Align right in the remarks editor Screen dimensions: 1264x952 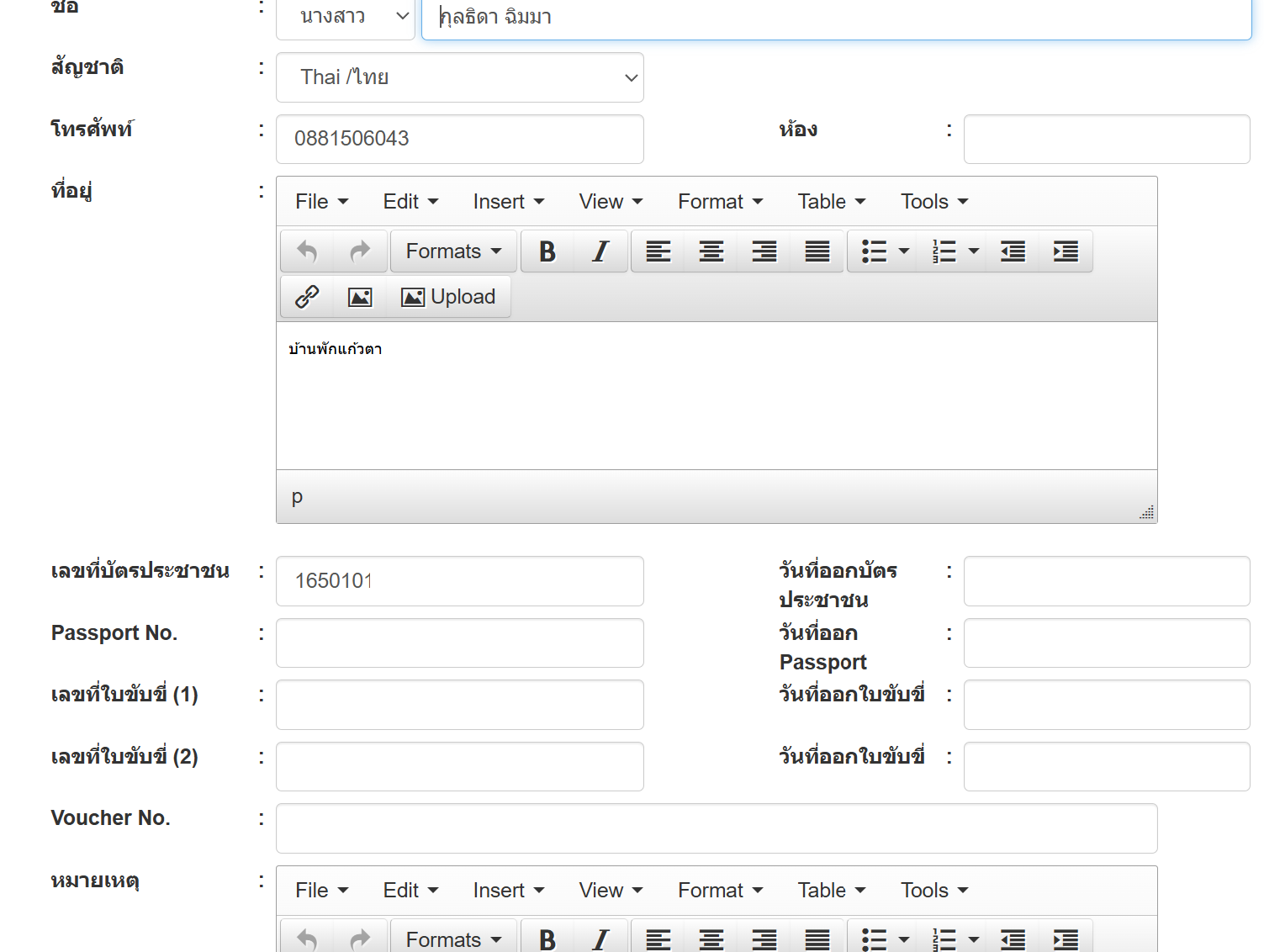pyautogui.click(x=764, y=939)
